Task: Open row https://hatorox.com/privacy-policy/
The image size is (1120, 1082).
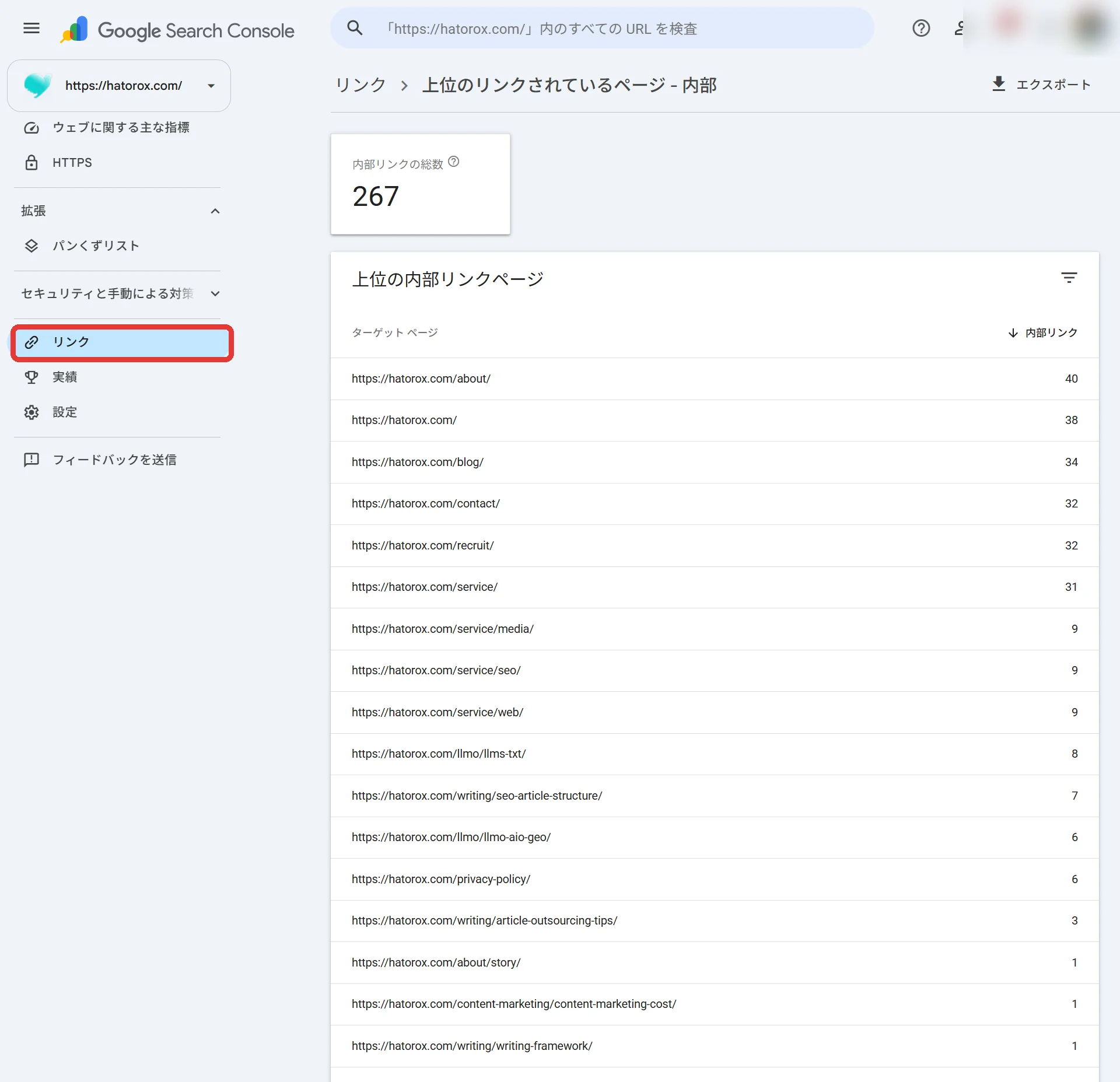Action: click(715, 879)
